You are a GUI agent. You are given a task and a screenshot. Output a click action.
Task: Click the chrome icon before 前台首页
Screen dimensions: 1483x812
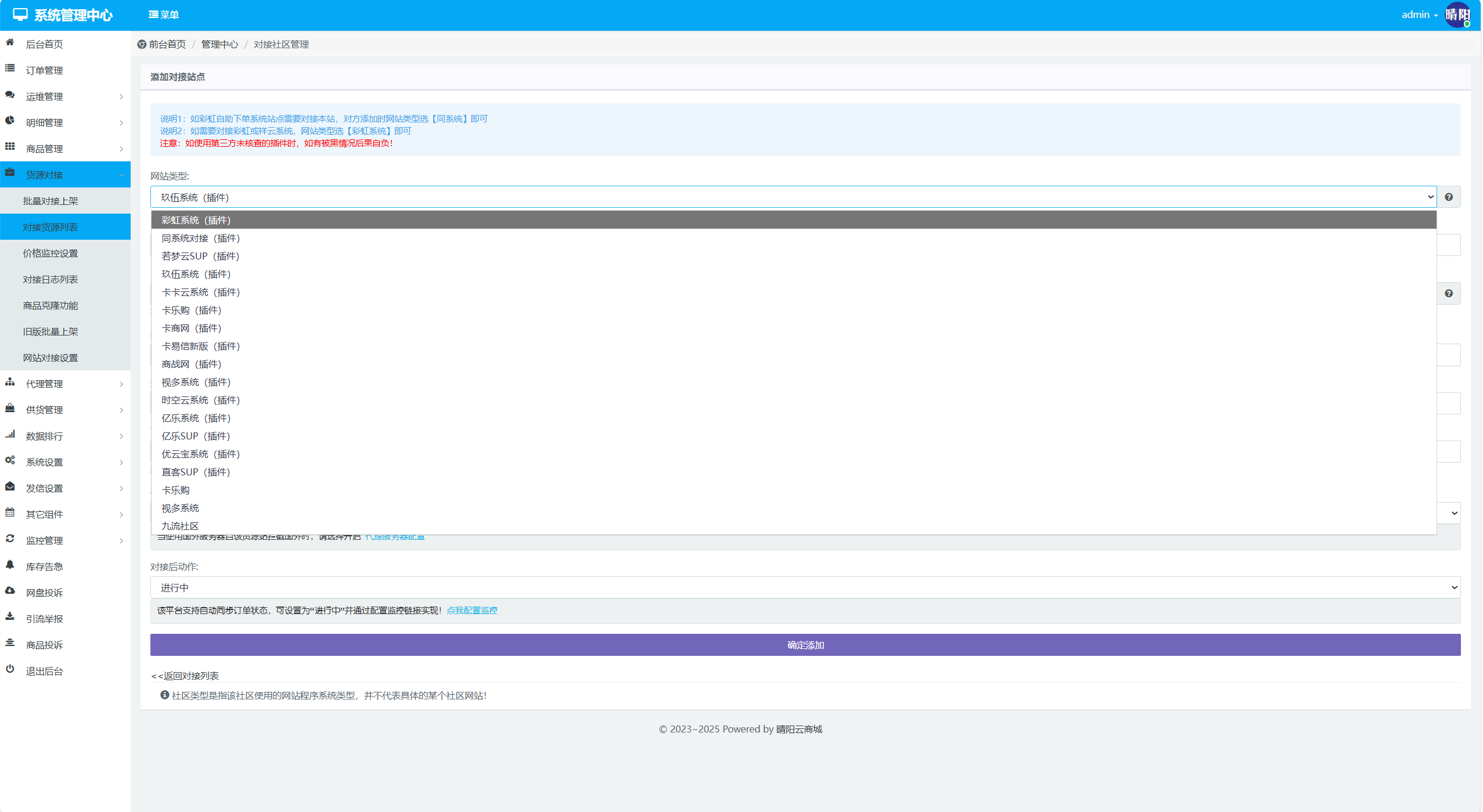tap(142, 45)
